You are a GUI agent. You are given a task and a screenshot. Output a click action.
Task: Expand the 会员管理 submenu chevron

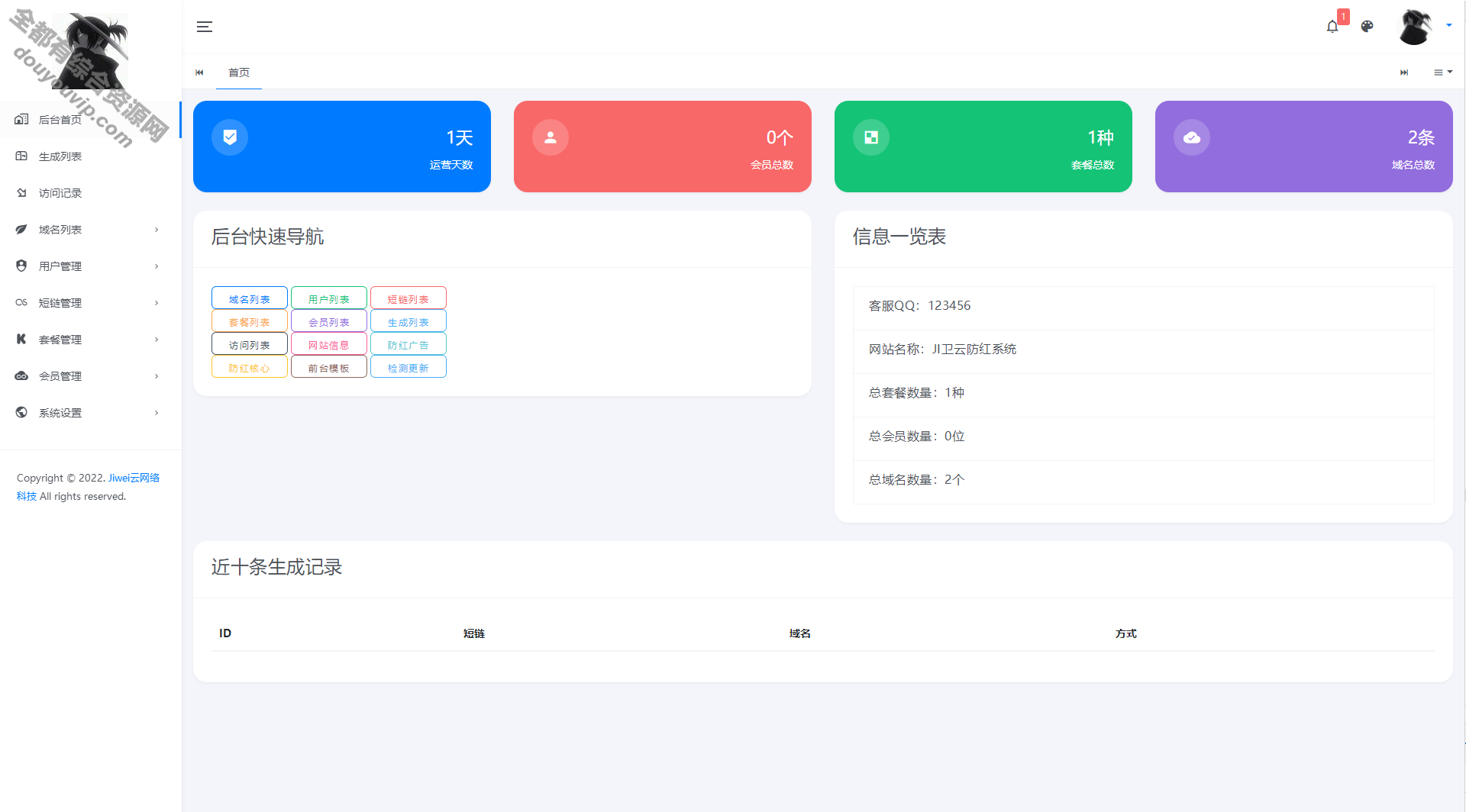click(x=157, y=376)
